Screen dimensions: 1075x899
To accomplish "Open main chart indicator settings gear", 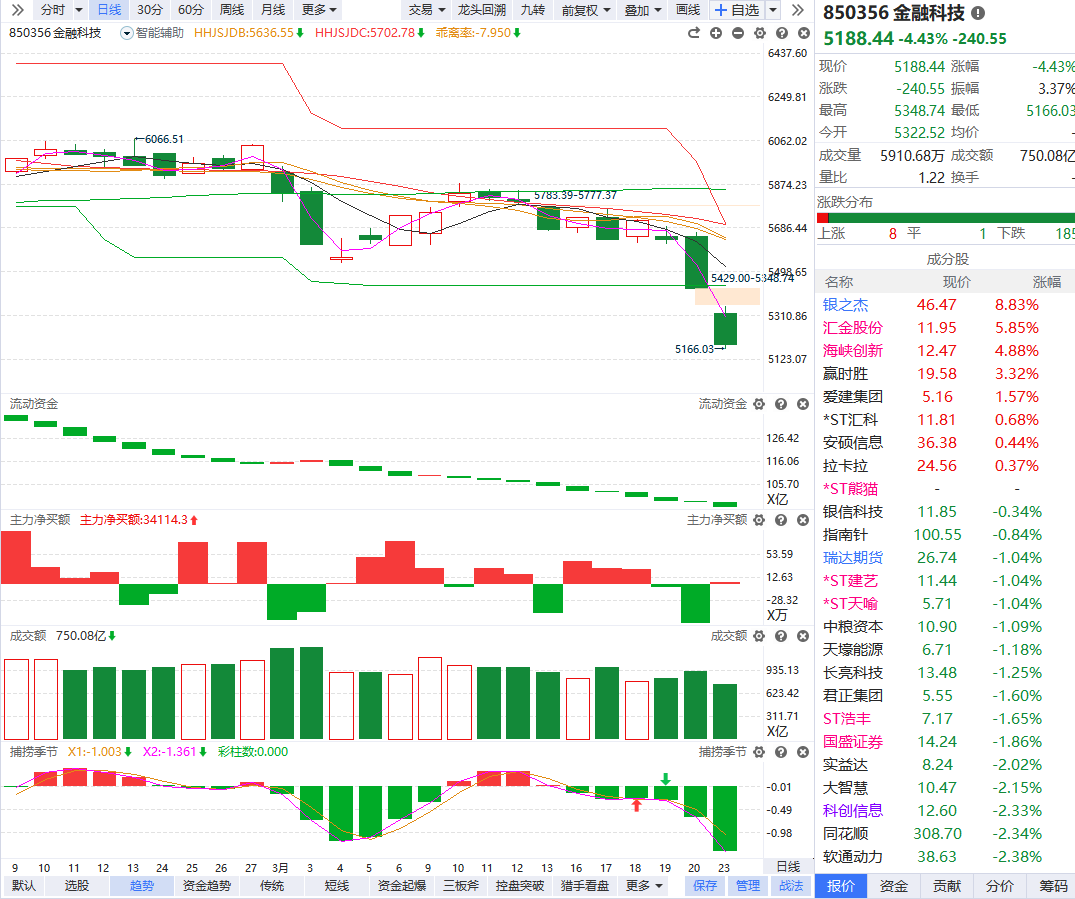I will [x=760, y=33].
